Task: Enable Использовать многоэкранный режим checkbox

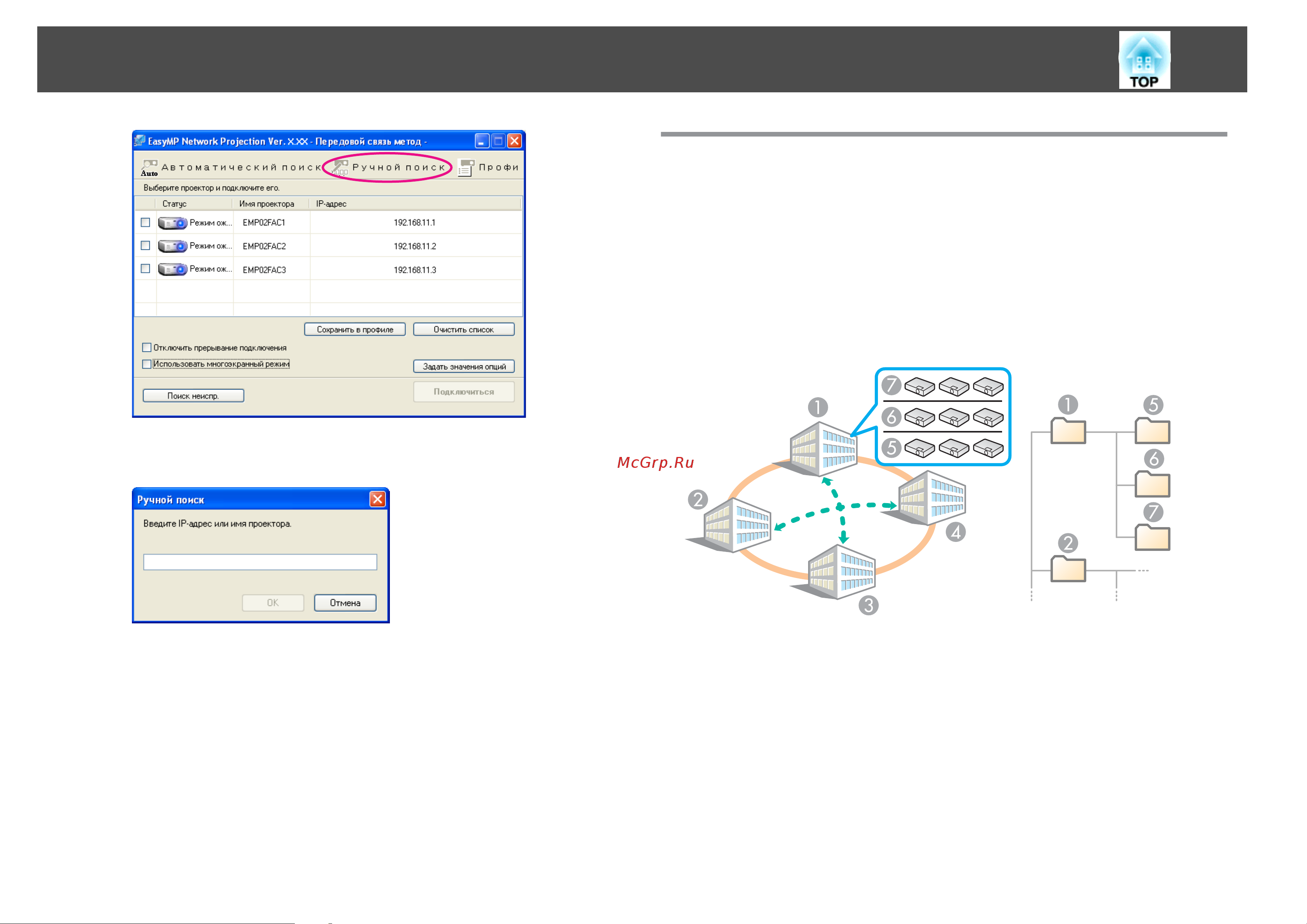Action: click(x=146, y=364)
